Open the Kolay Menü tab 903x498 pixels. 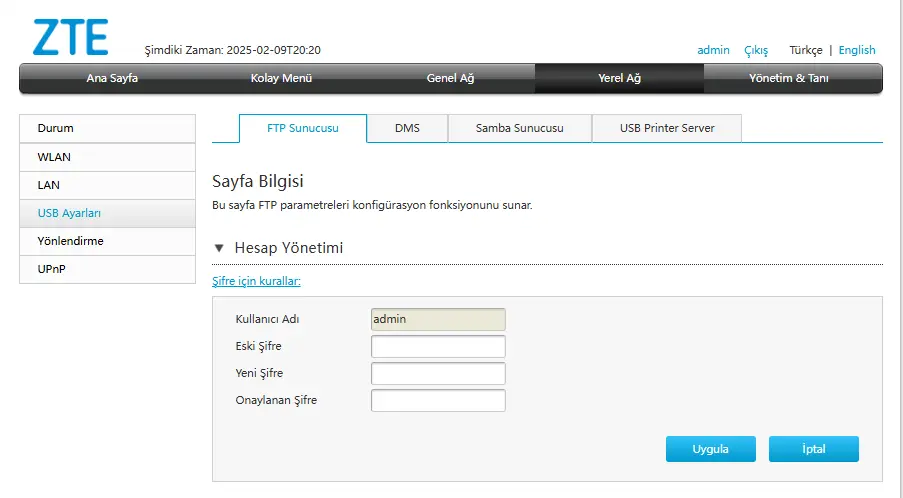(x=281, y=78)
